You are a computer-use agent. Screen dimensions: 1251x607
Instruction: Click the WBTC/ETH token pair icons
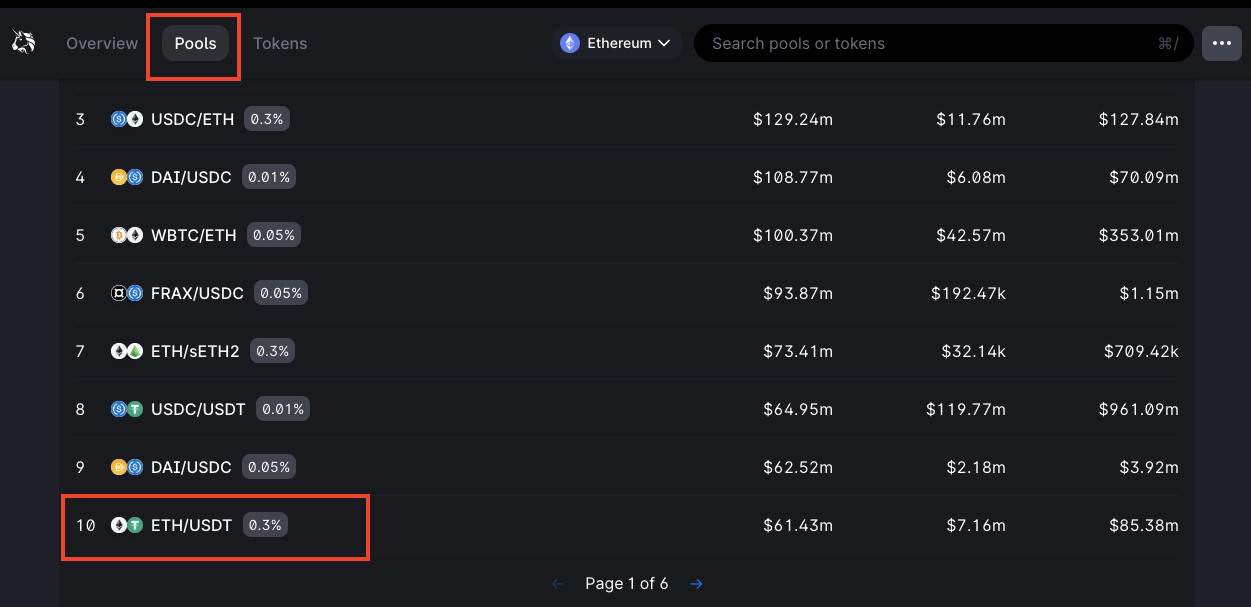pos(127,235)
